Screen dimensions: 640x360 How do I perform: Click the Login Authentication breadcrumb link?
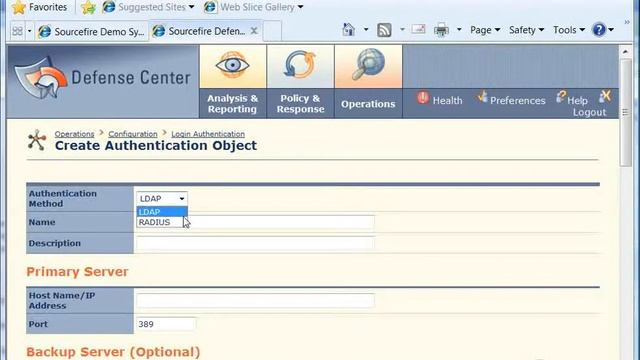click(208, 134)
